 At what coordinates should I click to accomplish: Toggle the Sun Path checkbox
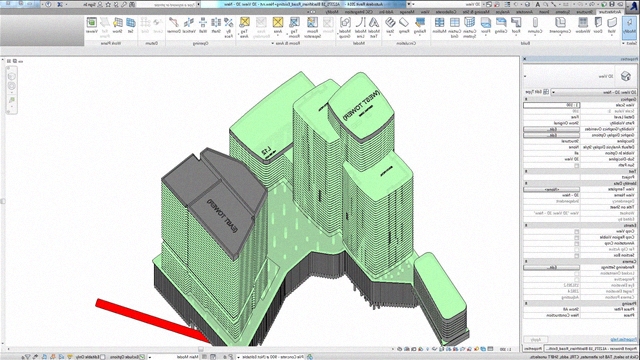coord(577,165)
